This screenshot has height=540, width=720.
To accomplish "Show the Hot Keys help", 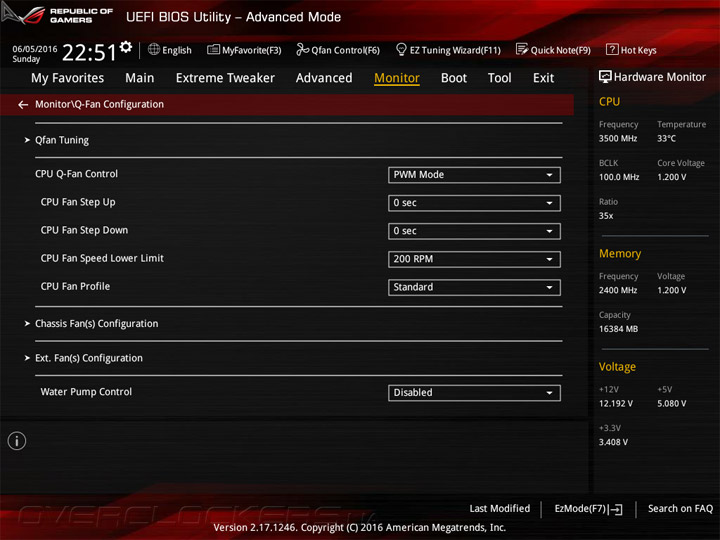I will 631,50.
